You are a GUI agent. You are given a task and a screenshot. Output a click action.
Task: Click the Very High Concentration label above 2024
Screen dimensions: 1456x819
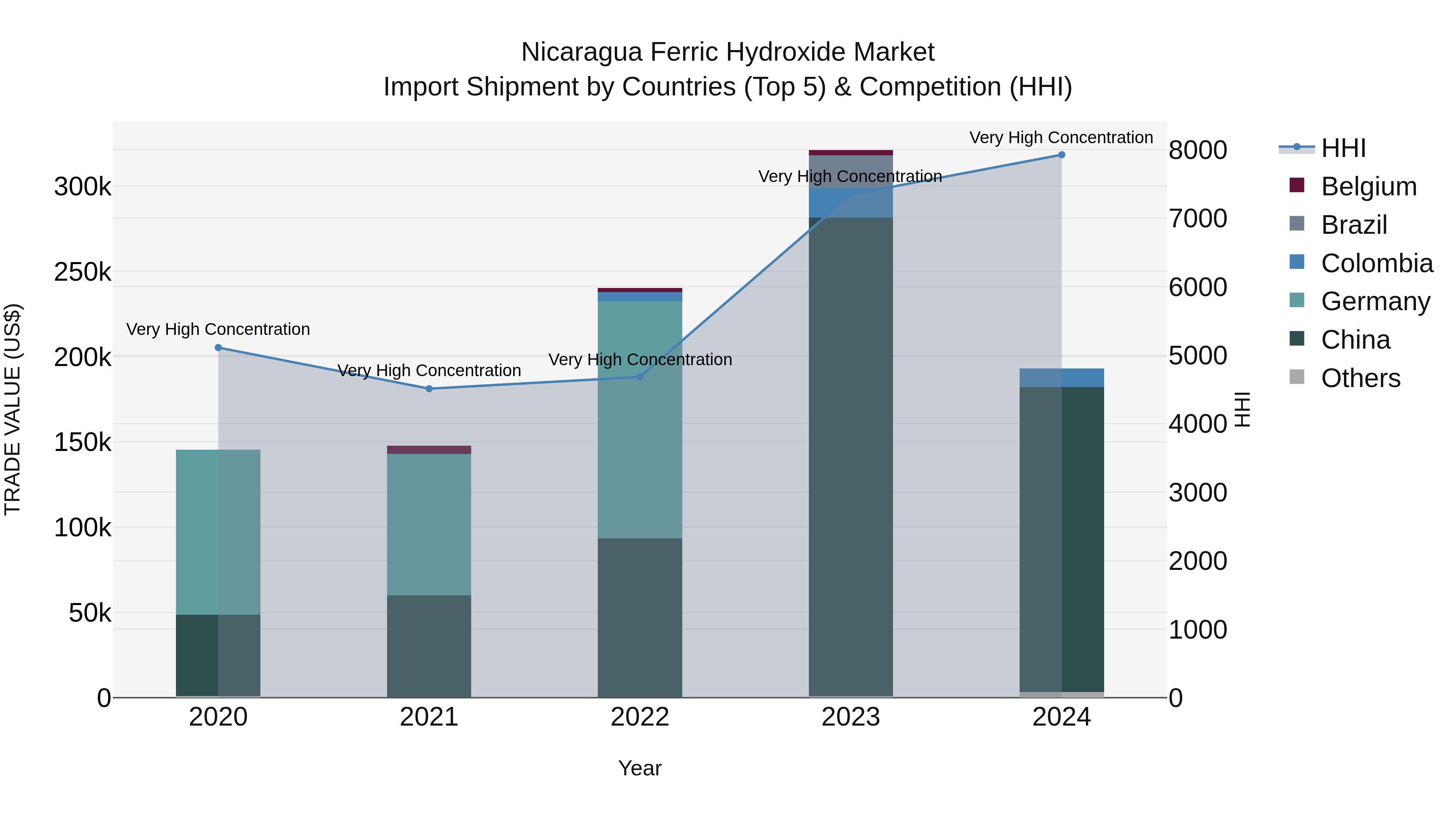coord(1062,138)
